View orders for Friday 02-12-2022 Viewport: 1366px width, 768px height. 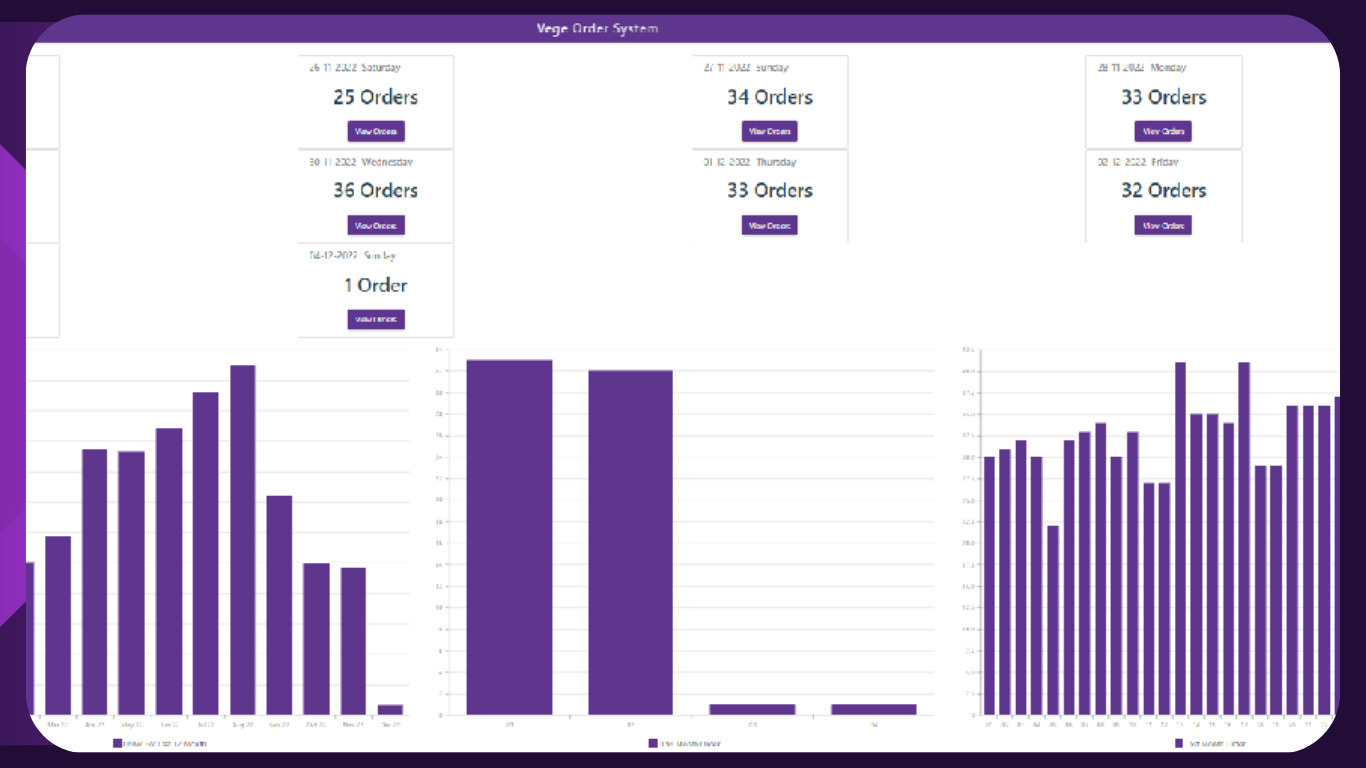[1162, 225]
